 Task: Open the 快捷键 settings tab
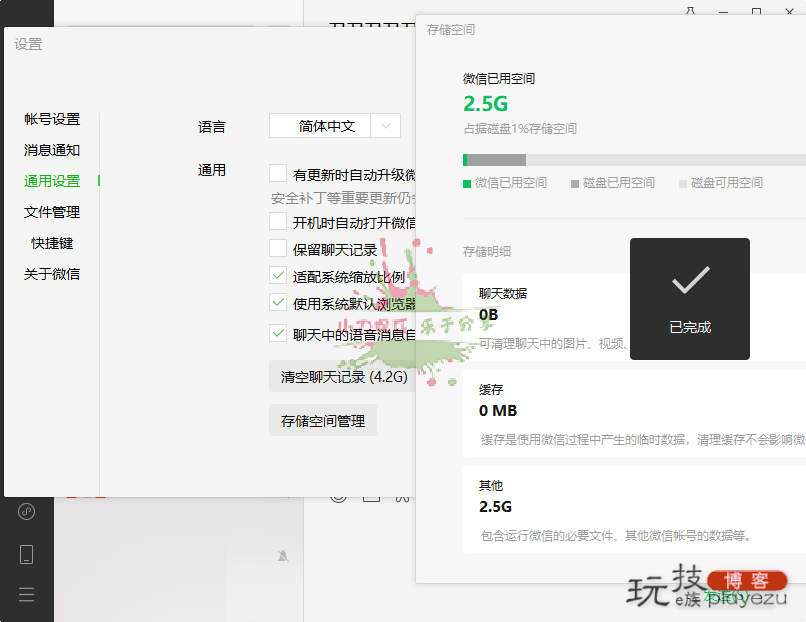(x=52, y=243)
